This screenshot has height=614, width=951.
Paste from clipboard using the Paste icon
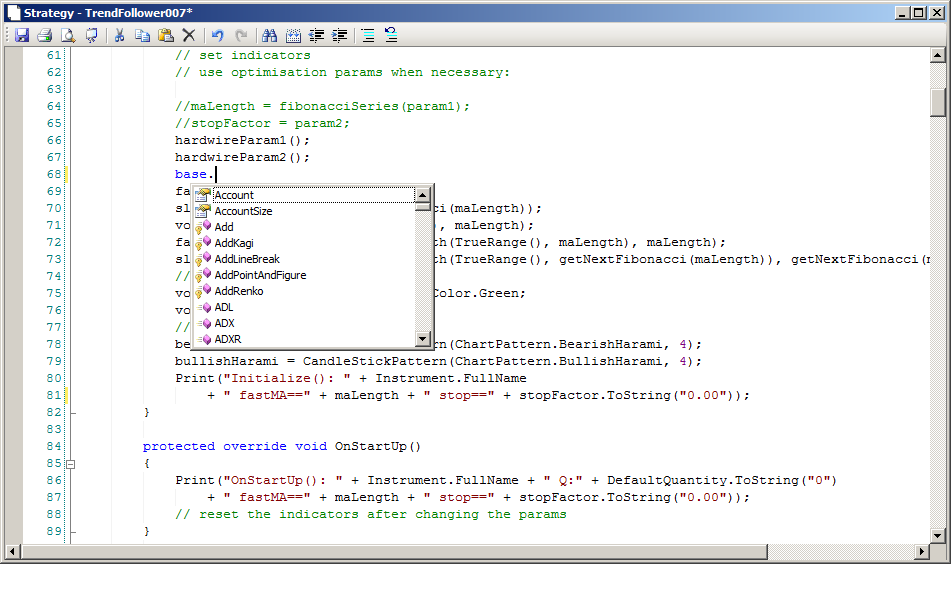click(x=166, y=35)
